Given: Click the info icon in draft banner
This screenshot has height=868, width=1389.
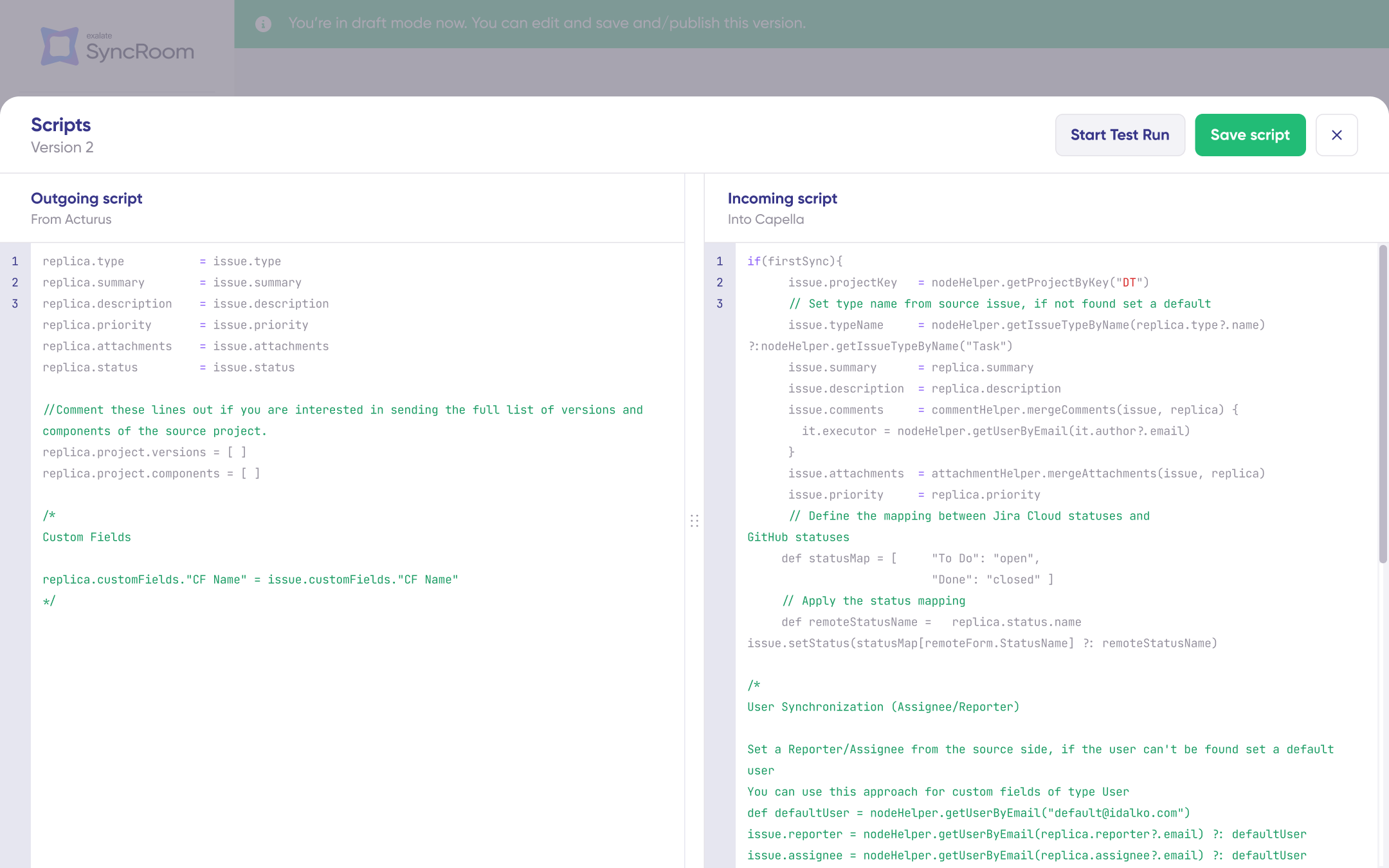Looking at the screenshot, I should pyautogui.click(x=263, y=24).
